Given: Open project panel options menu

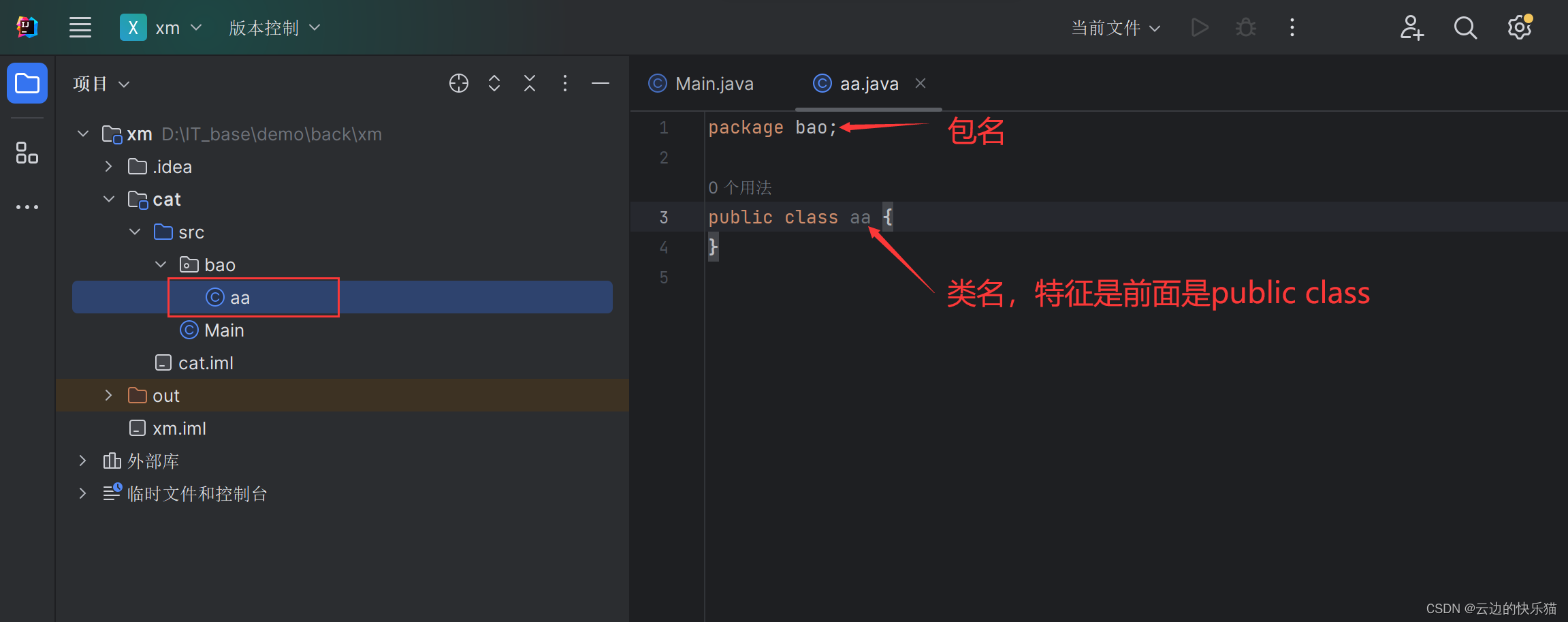Looking at the screenshot, I should 565,83.
